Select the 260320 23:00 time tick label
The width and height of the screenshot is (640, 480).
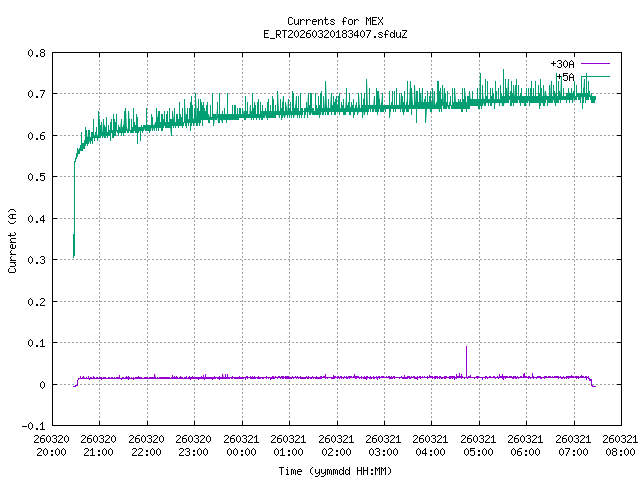click(193, 445)
